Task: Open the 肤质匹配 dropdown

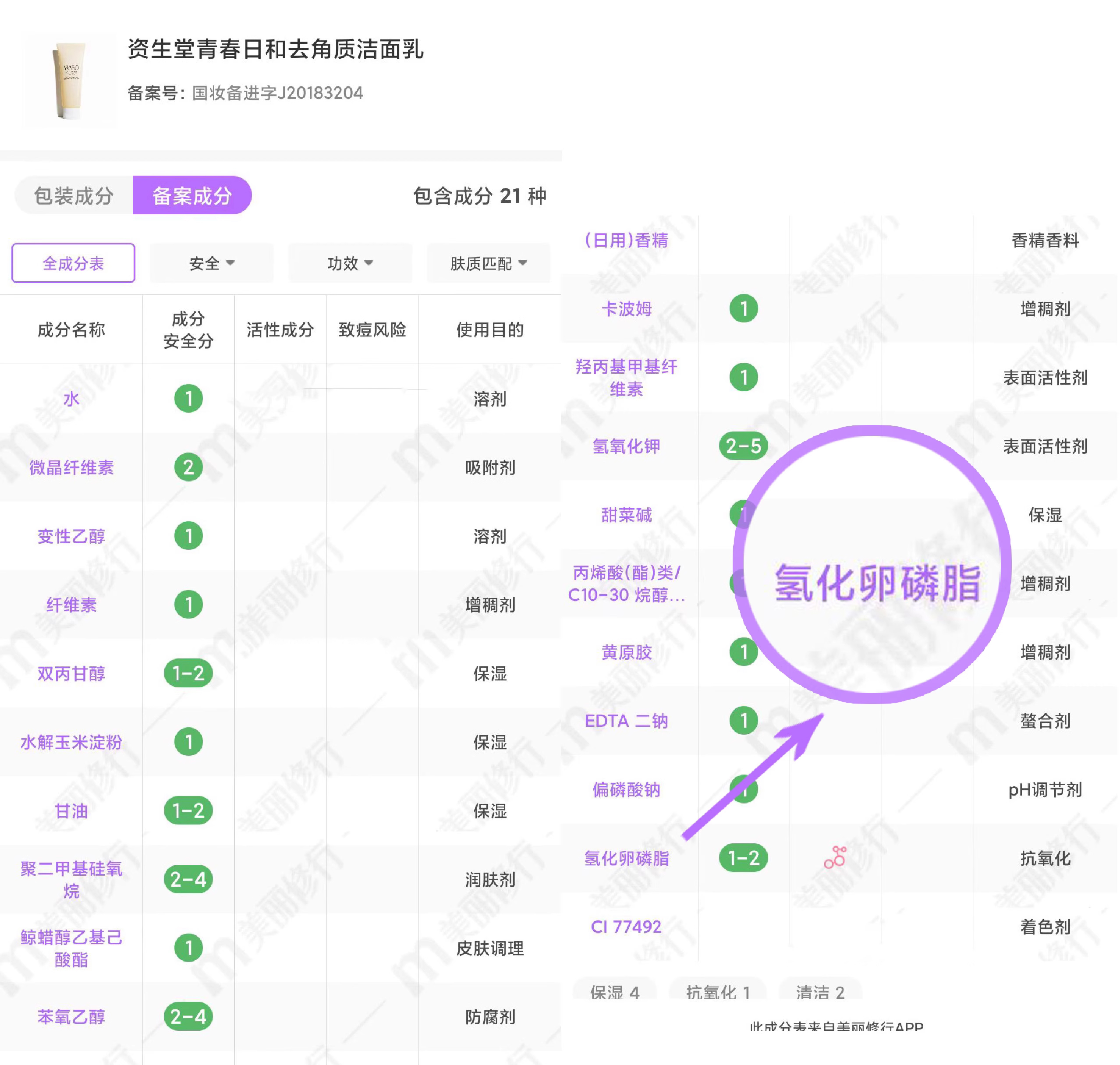Action: pyautogui.click(x=489, y=263)
